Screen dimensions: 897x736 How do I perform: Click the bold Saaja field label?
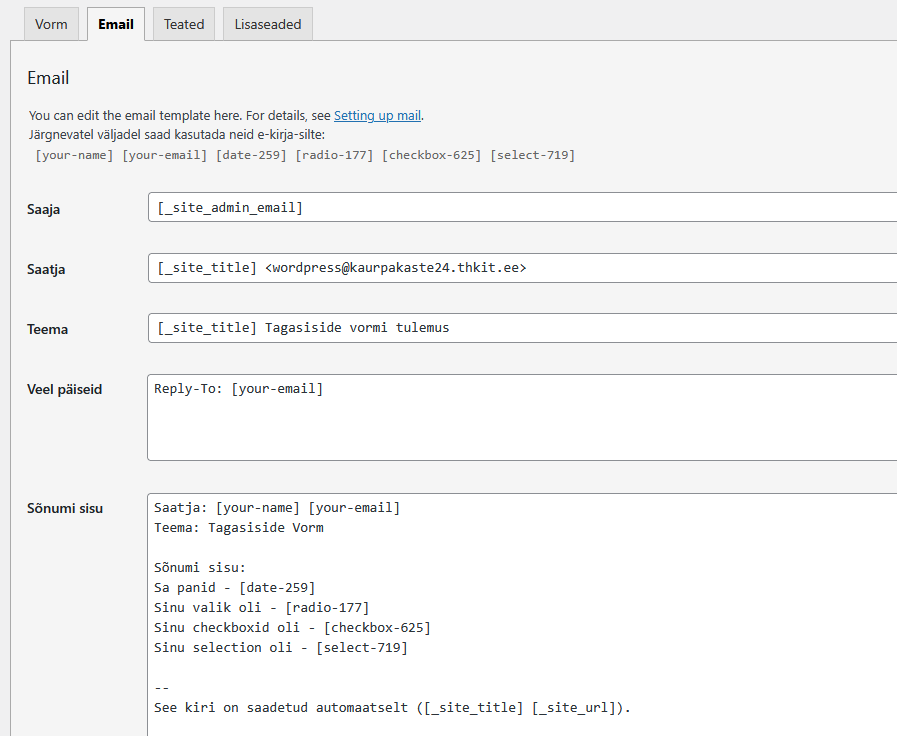[44, 209]
